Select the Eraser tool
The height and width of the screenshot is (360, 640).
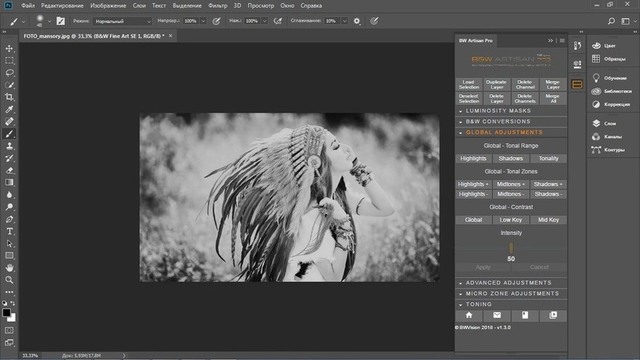(9, 170)
